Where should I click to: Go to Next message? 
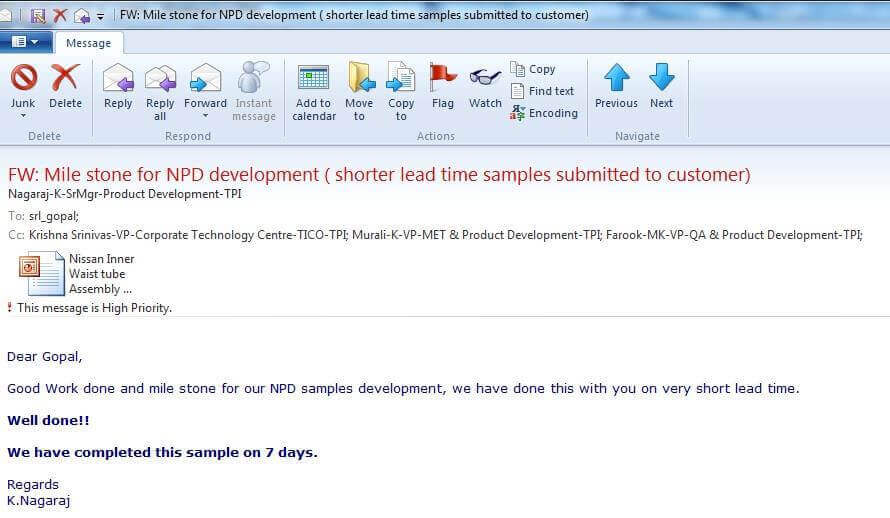pyautogui.click(x=662, y=86)
